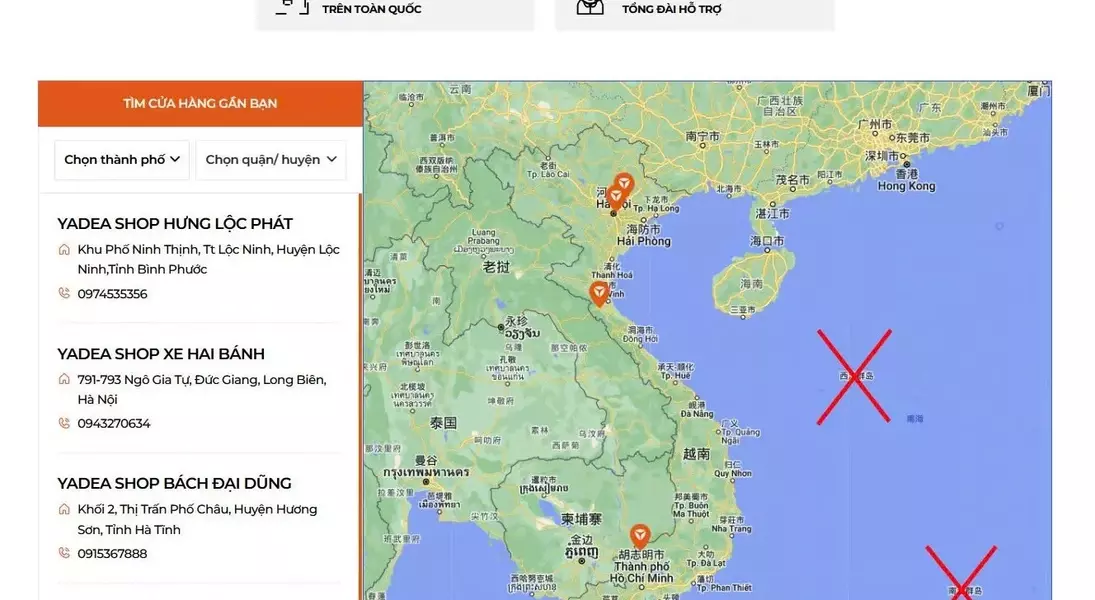The height and width of the screenshot is (600, 1095).
Task: Click Thanh Hoá label on the map
Action: [x=612, y=275]
